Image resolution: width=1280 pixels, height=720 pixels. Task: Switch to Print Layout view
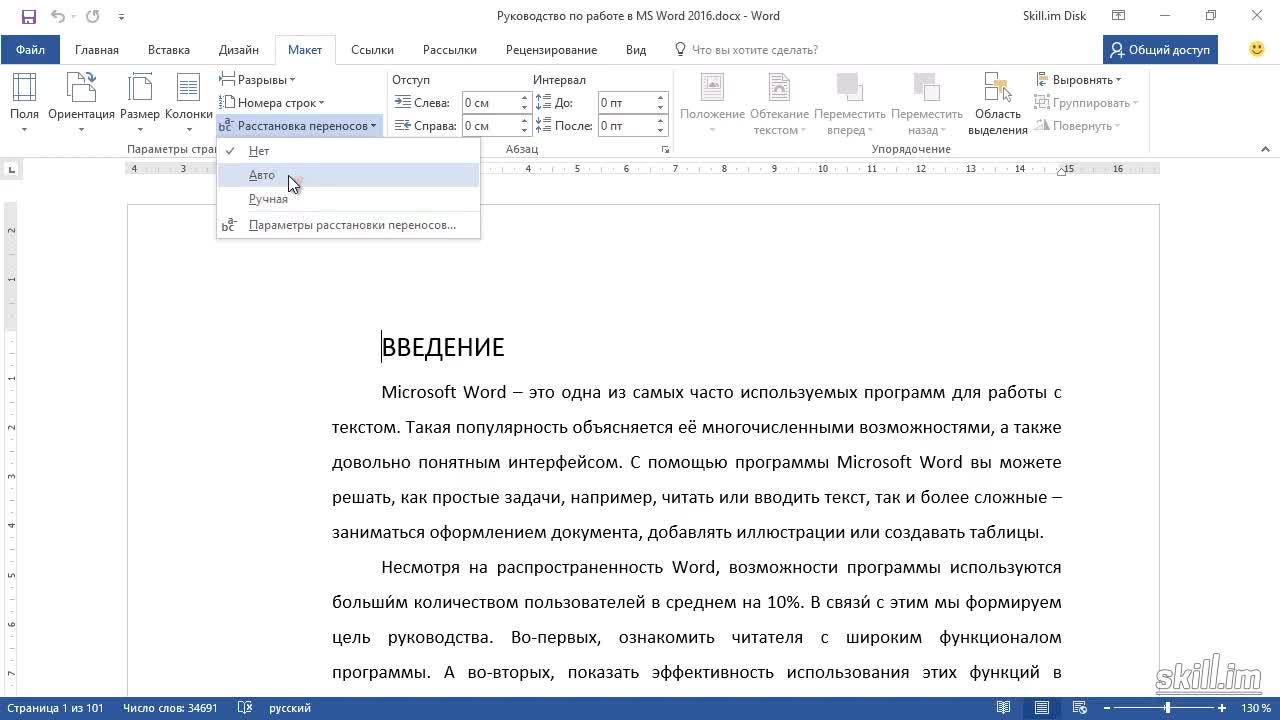1042,708
